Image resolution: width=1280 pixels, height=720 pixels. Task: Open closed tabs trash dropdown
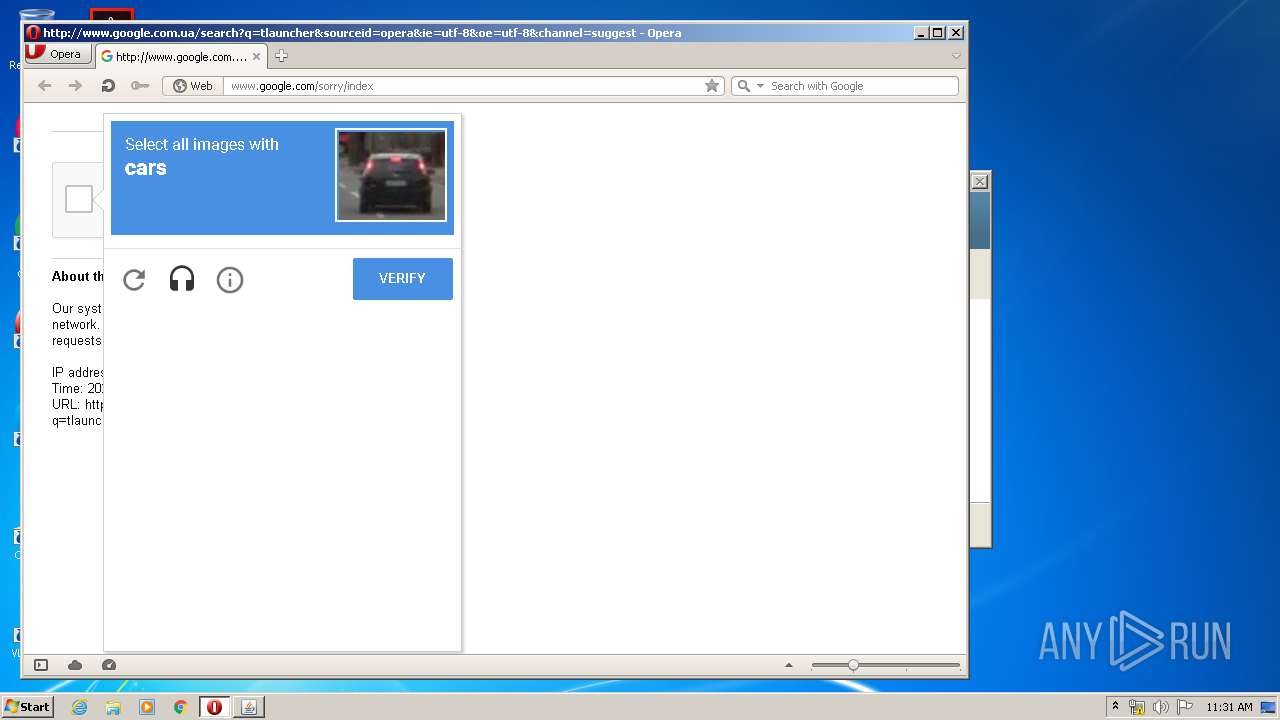[956, 56]
